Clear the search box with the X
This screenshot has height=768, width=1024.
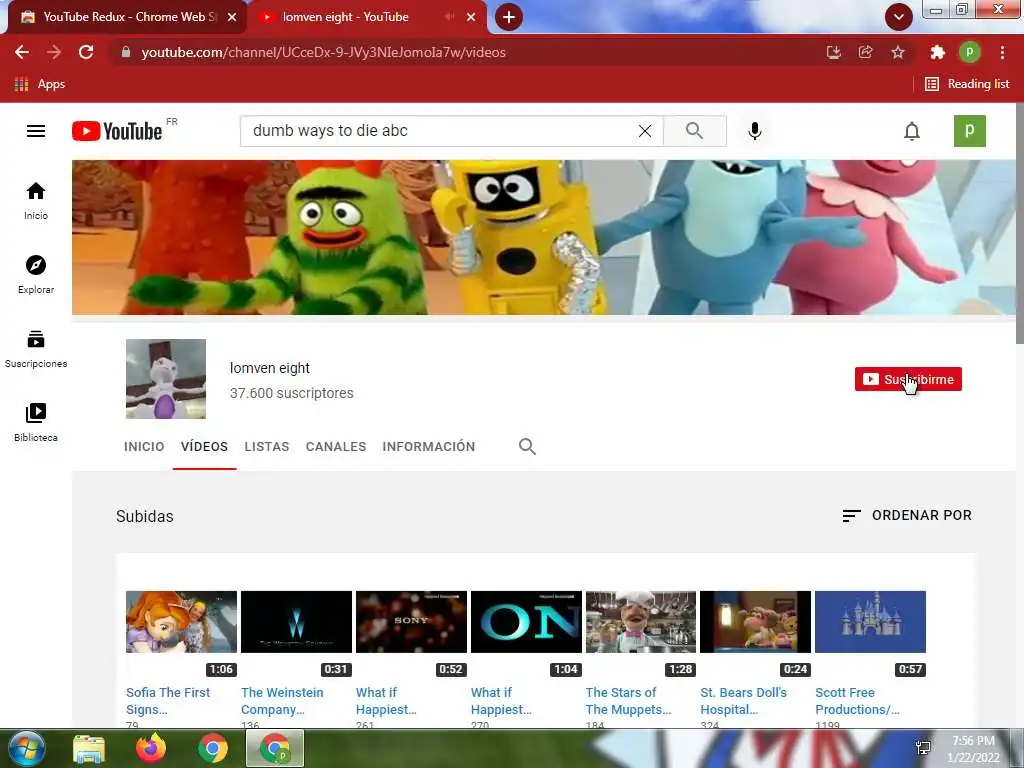(645, 131)
